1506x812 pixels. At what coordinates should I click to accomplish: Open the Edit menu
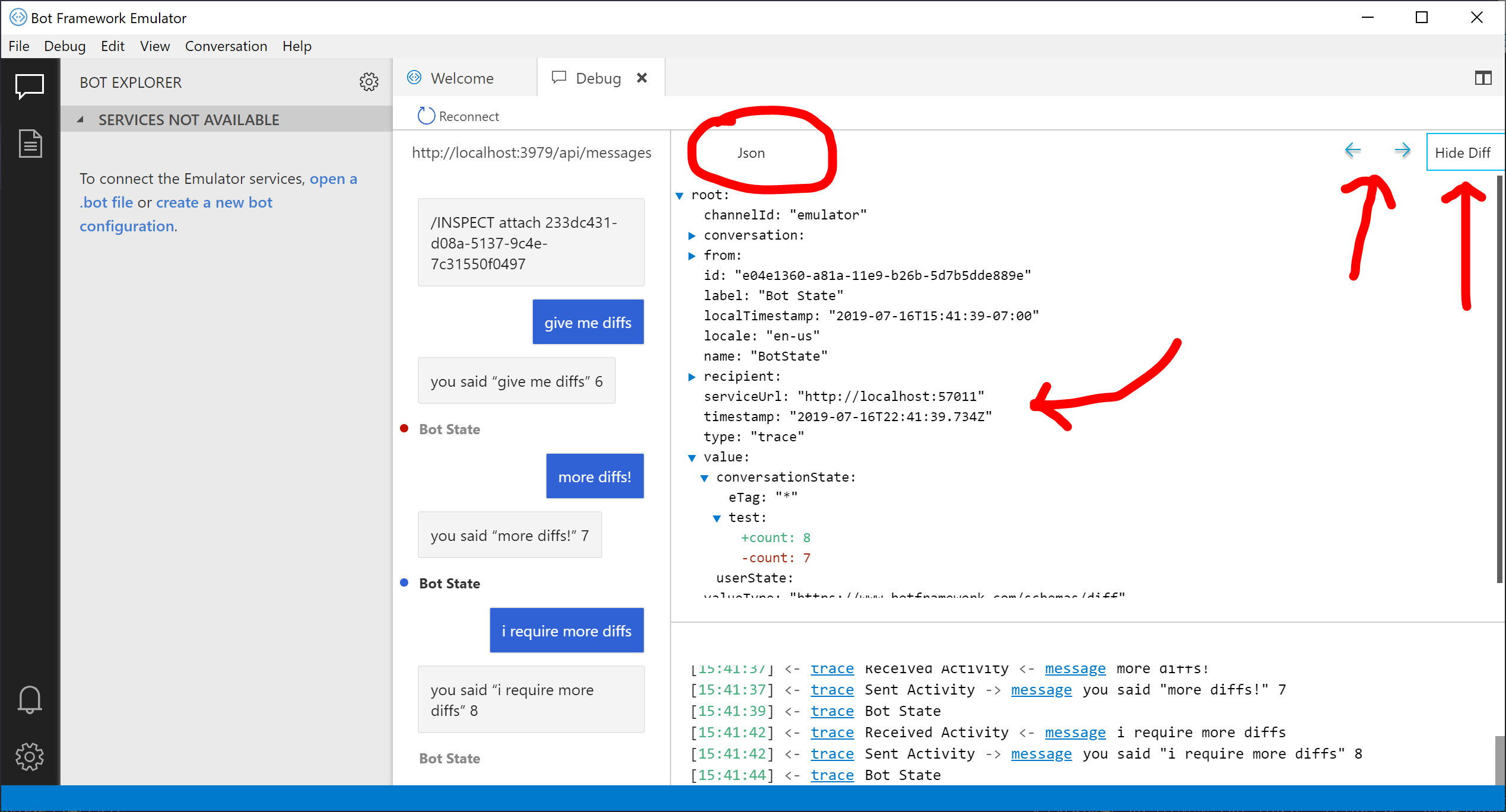pyautogui.click(x=112, y=46)
